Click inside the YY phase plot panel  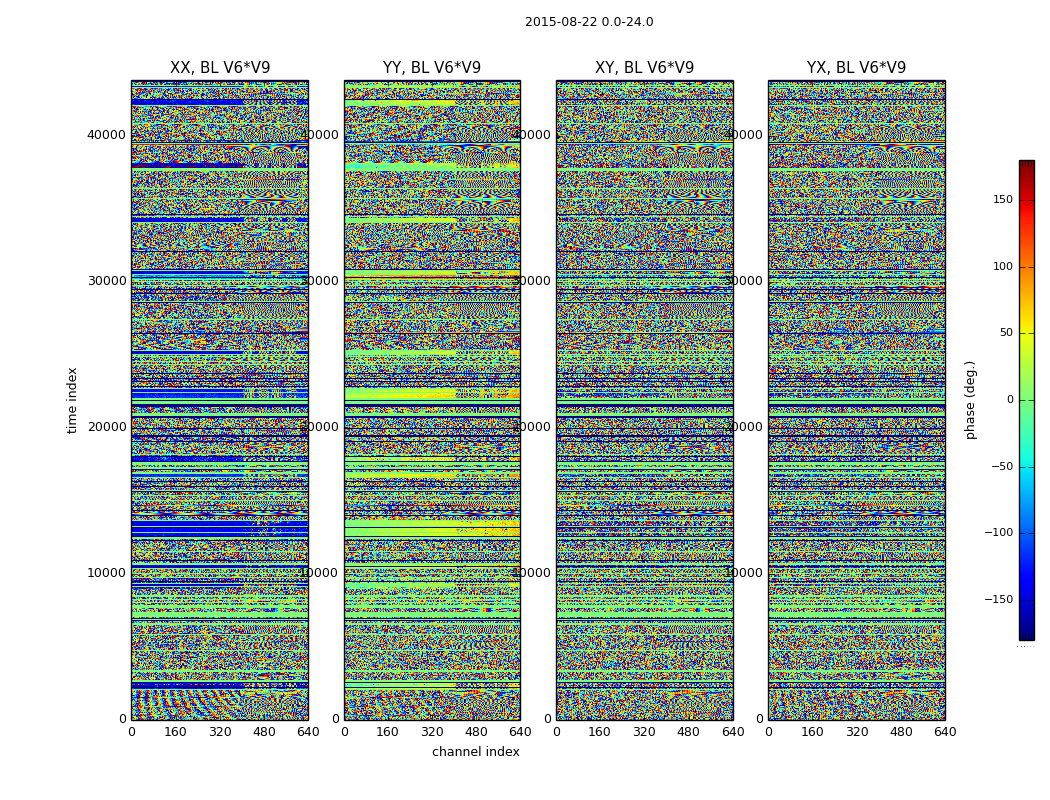(x=432, y=400)
